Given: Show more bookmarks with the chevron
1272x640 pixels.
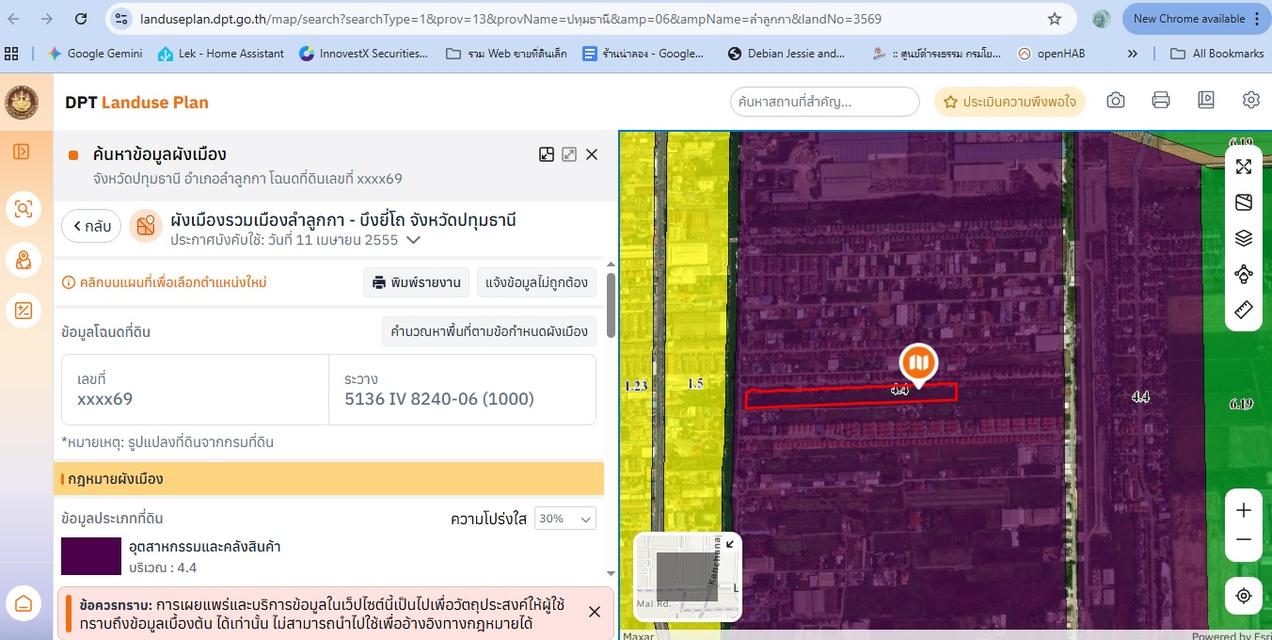Looking at the screenshot, I should click(1132, 53).
